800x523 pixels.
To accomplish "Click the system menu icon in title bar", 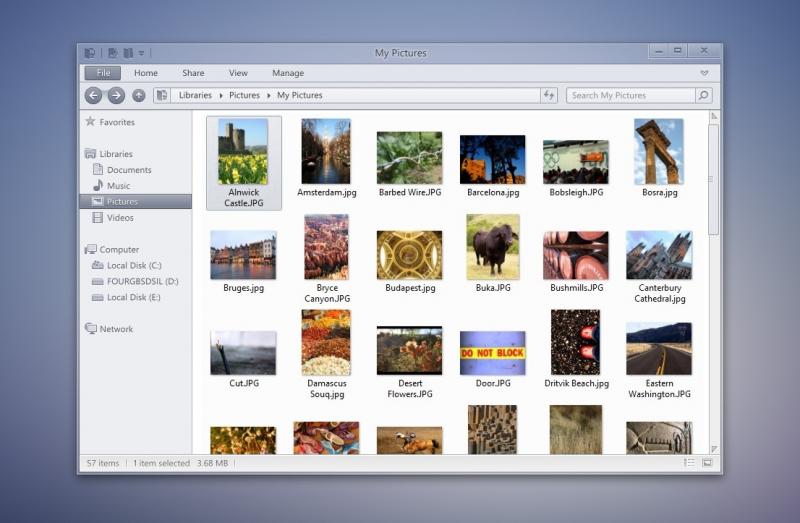I will (90, 53).
